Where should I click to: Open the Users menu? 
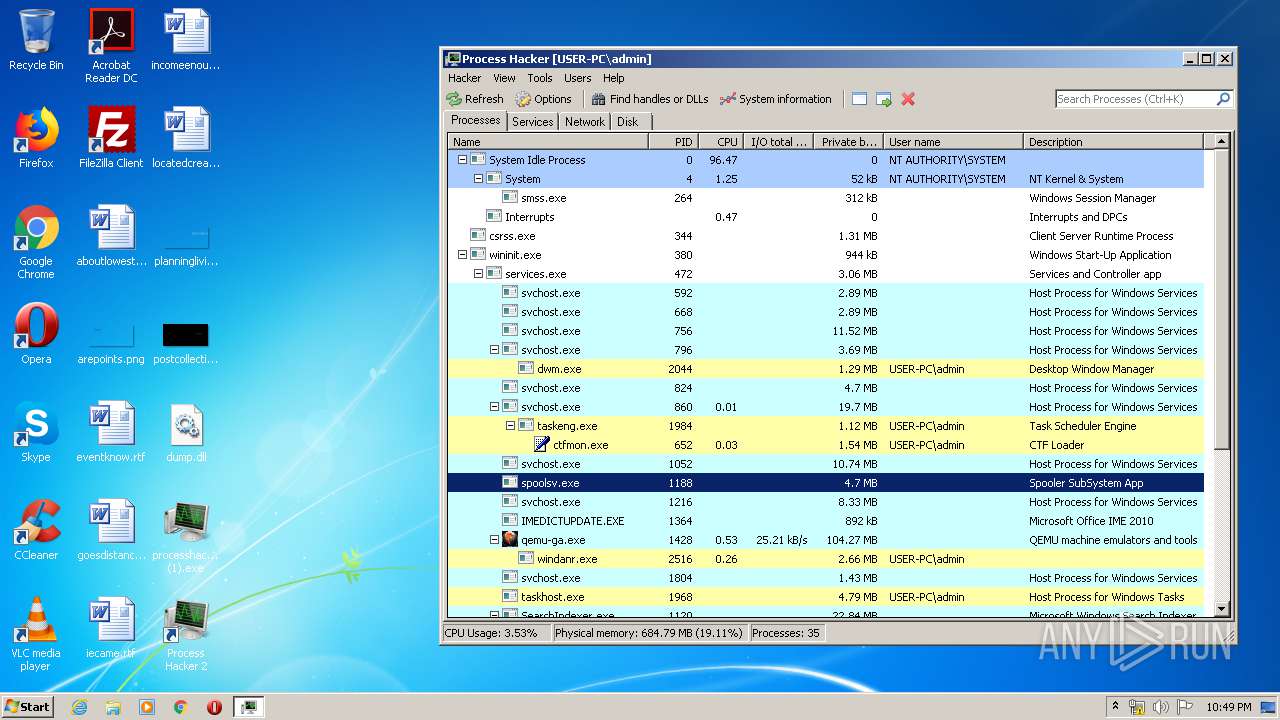click(578, 78)
